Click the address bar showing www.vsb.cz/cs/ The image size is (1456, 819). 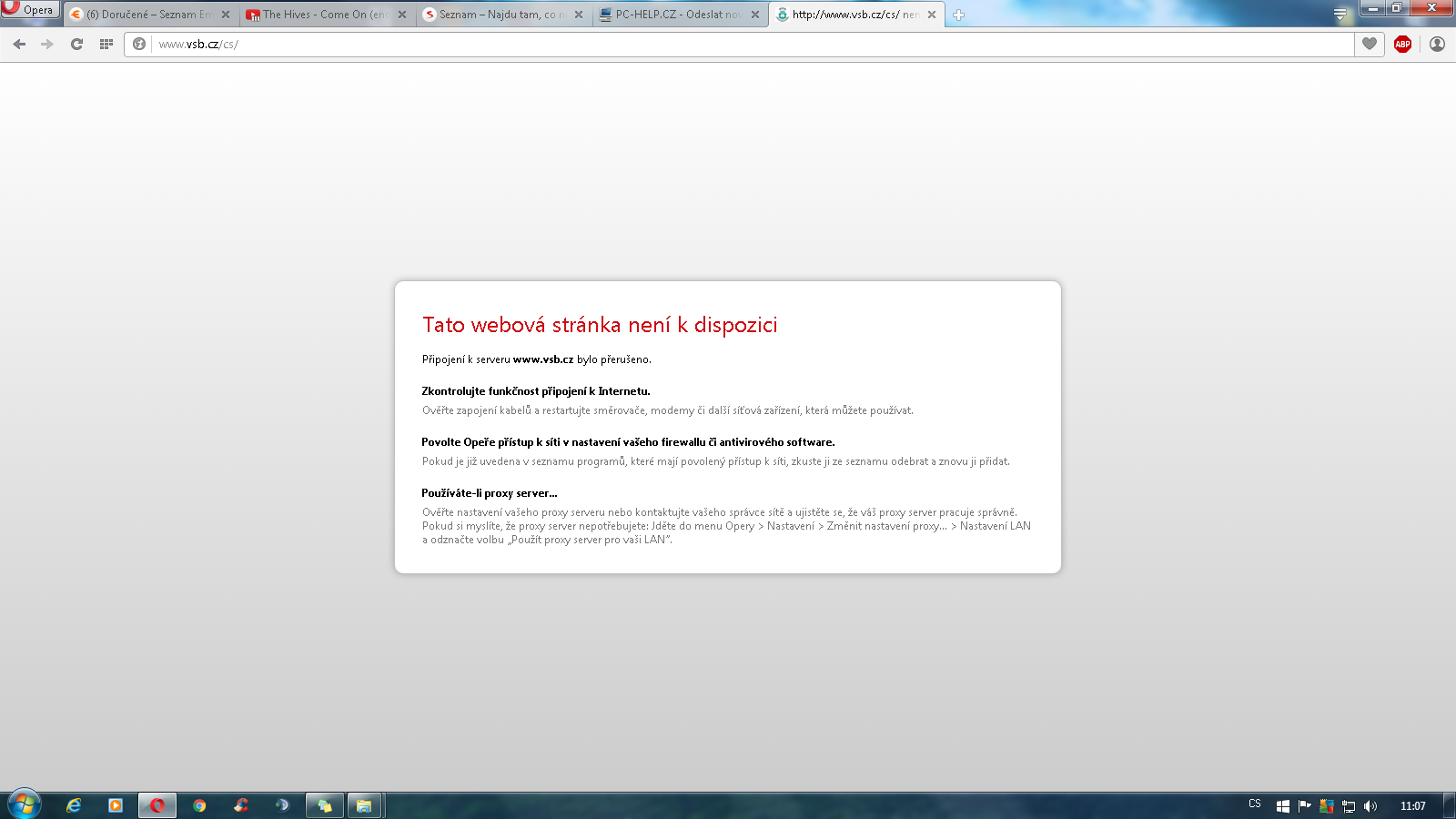(x=728, y=44)
